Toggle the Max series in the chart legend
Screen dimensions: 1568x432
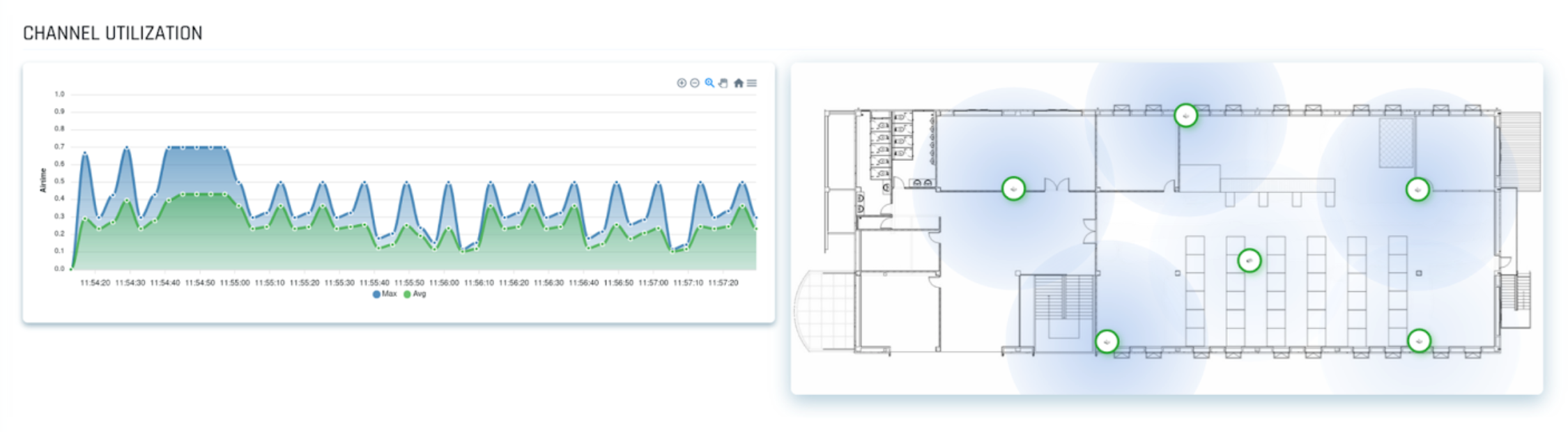(x=385, y=294)
